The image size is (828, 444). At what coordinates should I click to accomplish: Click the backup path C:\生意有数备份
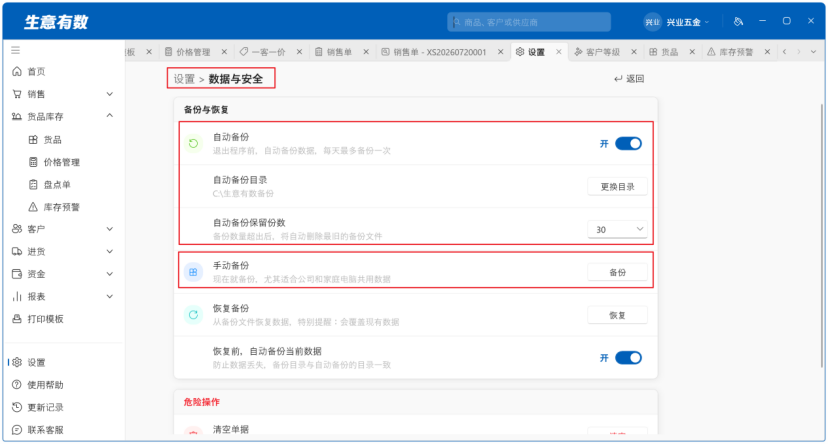pos(243,194)
